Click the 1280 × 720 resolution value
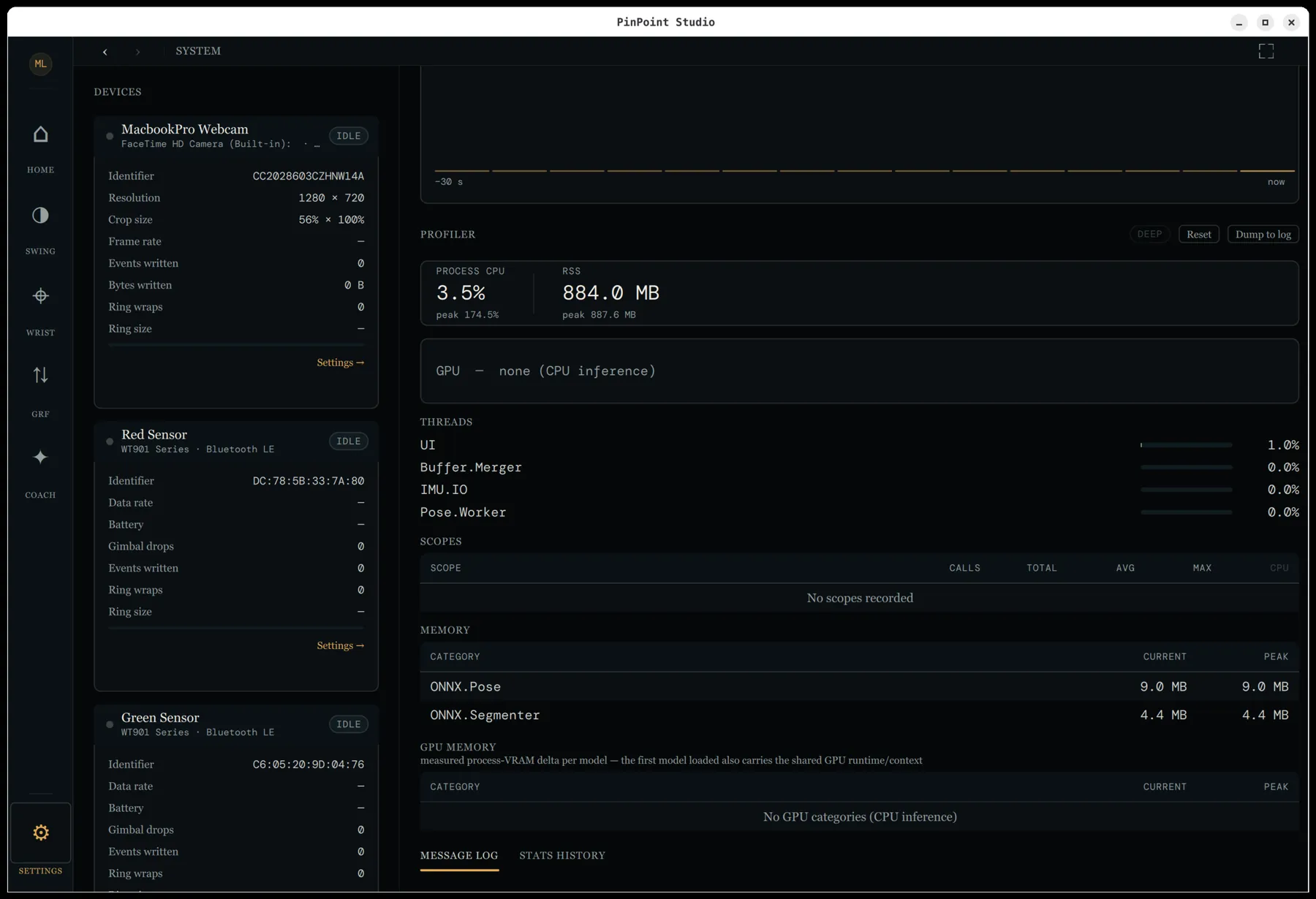 click(331, 198)
